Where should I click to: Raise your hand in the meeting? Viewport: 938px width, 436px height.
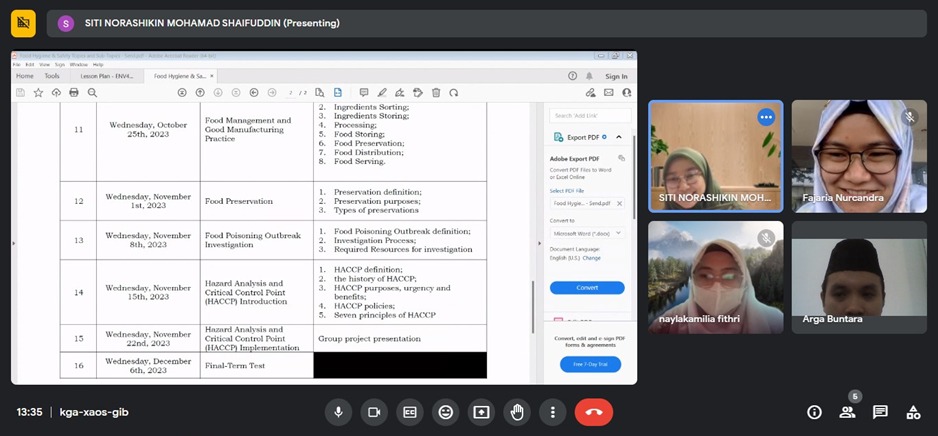pos(517,412)
